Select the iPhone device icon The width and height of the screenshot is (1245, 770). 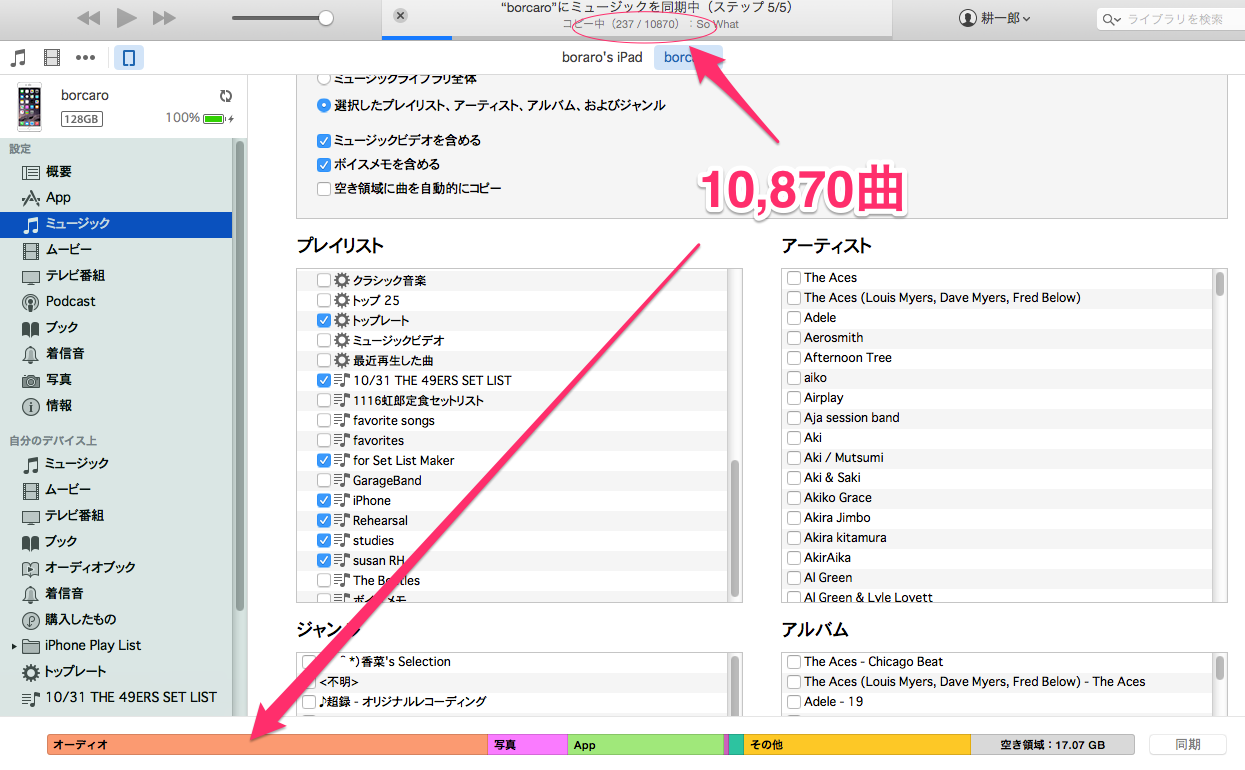129,58
